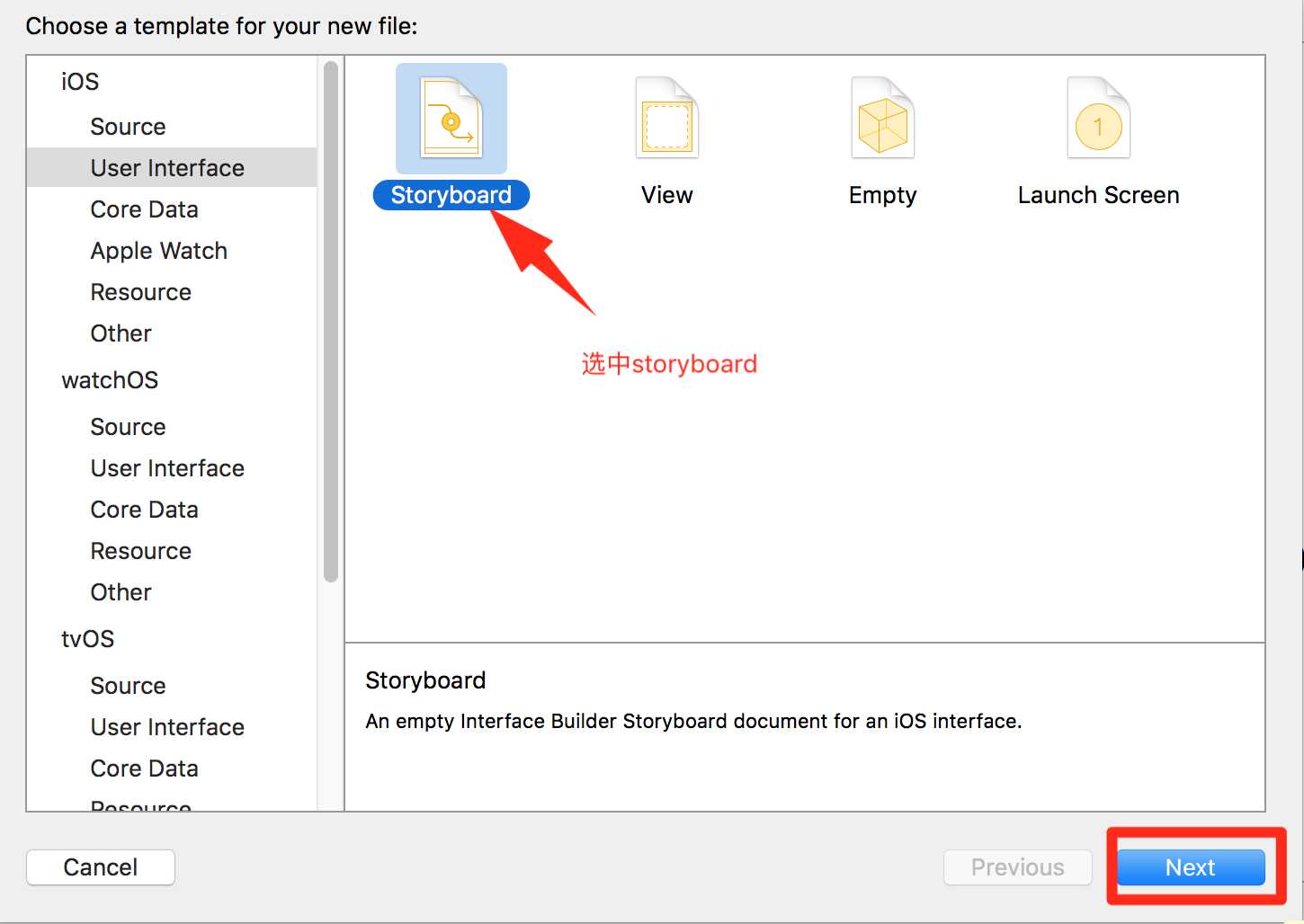Click the Empty template label
Screen dimensions: 1304x924
[x=883, y=195]
